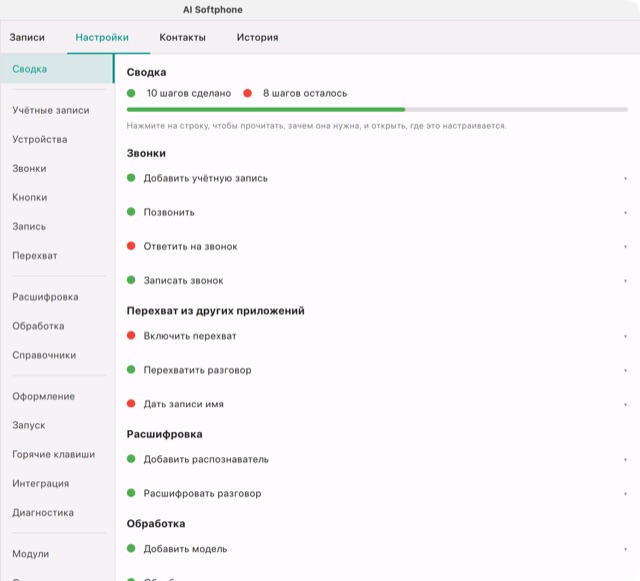Expand the Перехватить разговор row arrow
Screen dimensions: 640x581
pos(625,370)
